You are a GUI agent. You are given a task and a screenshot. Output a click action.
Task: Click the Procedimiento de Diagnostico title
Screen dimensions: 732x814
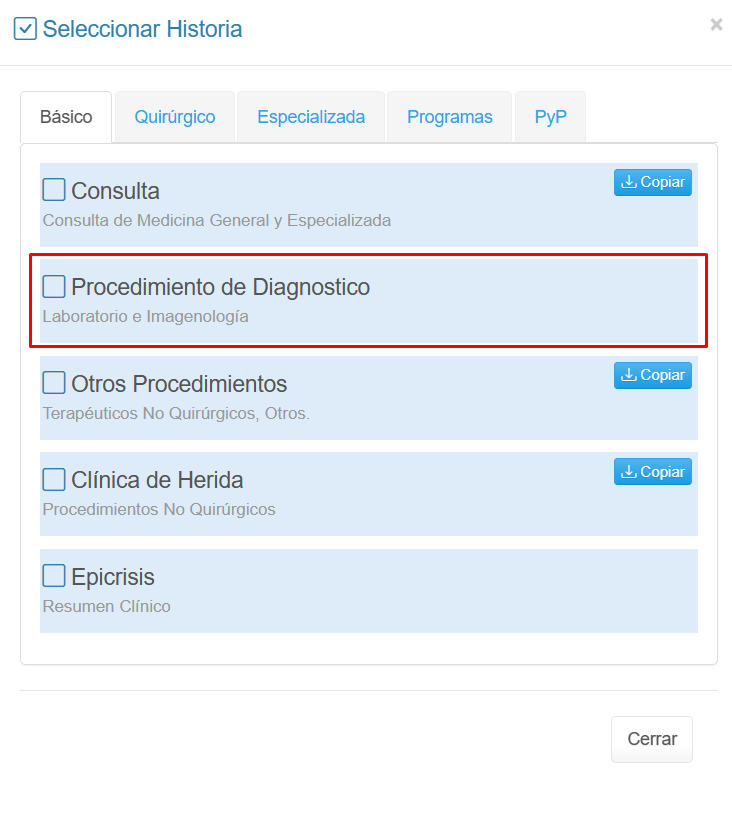pos(220,287)
